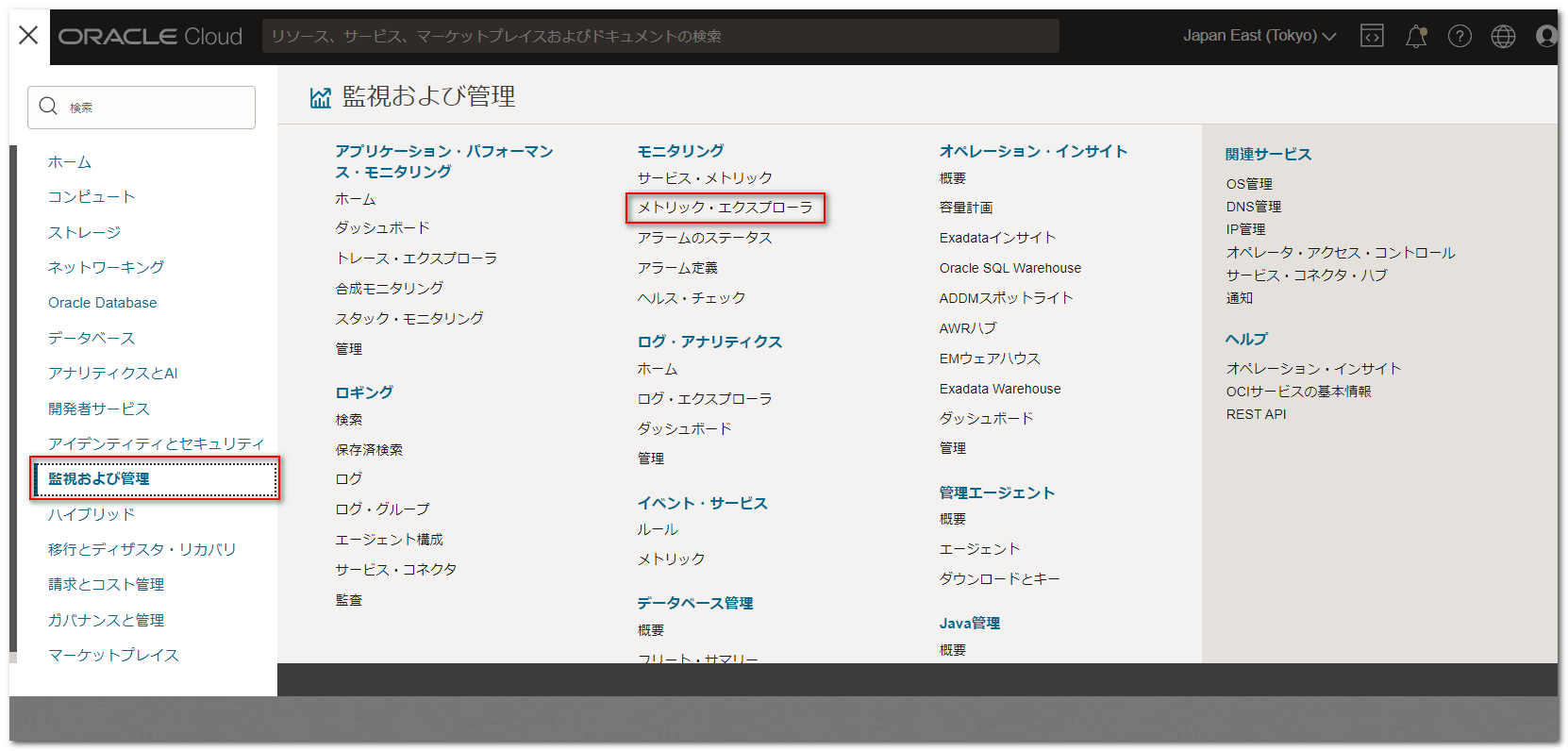Open Exadataインサイト link

pos(997,238)
